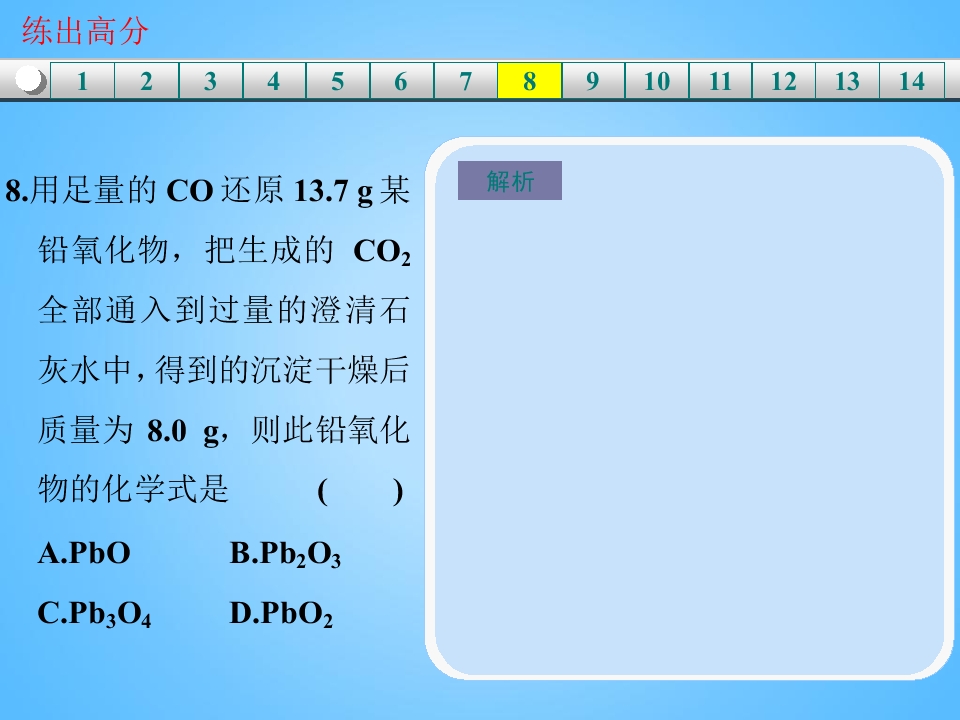
Task: Select question 11 in the number bar
Action: coord(721,81)
